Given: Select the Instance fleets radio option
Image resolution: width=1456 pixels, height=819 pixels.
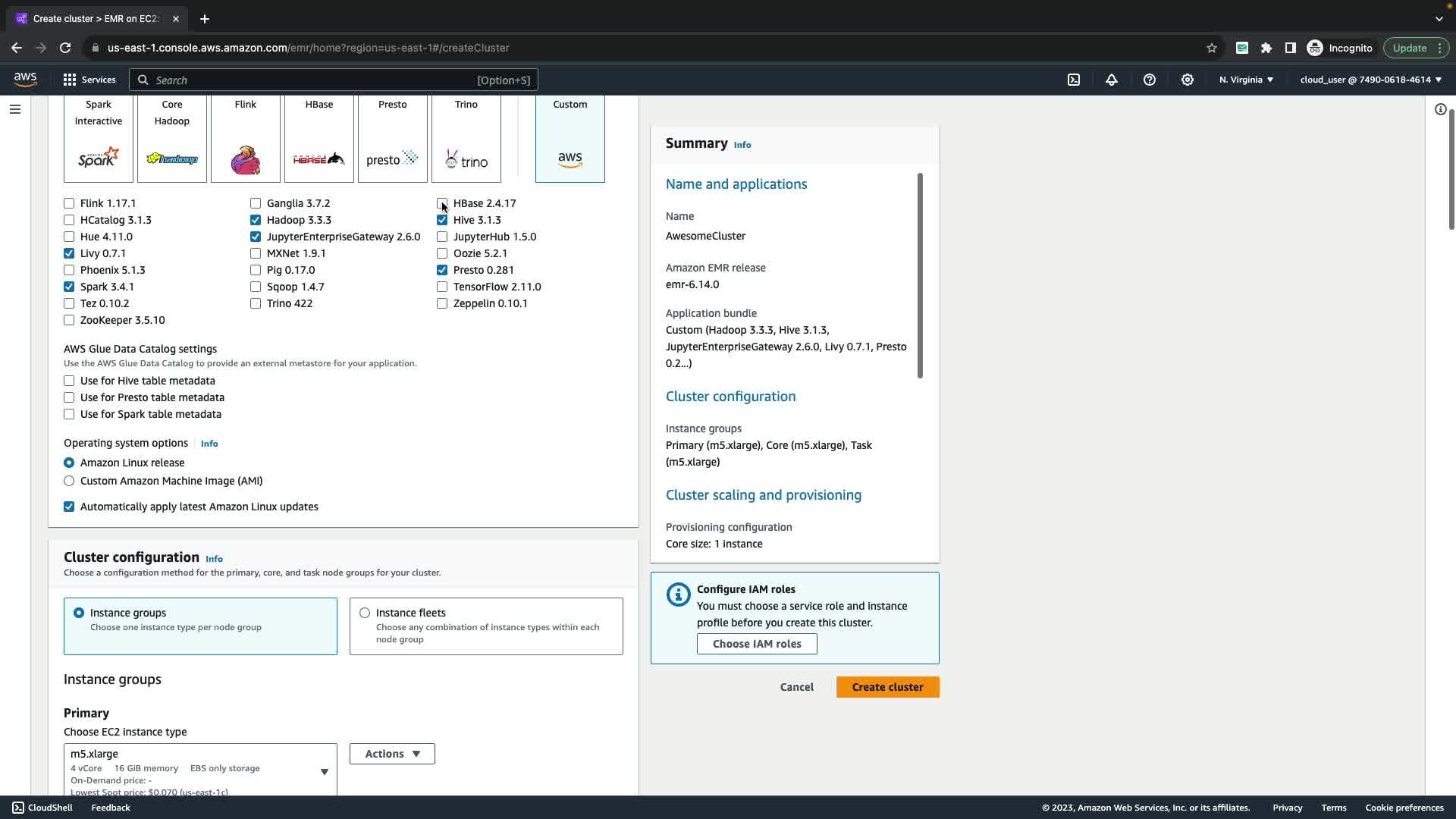Looking at the screenshot, I should [365, 613].
